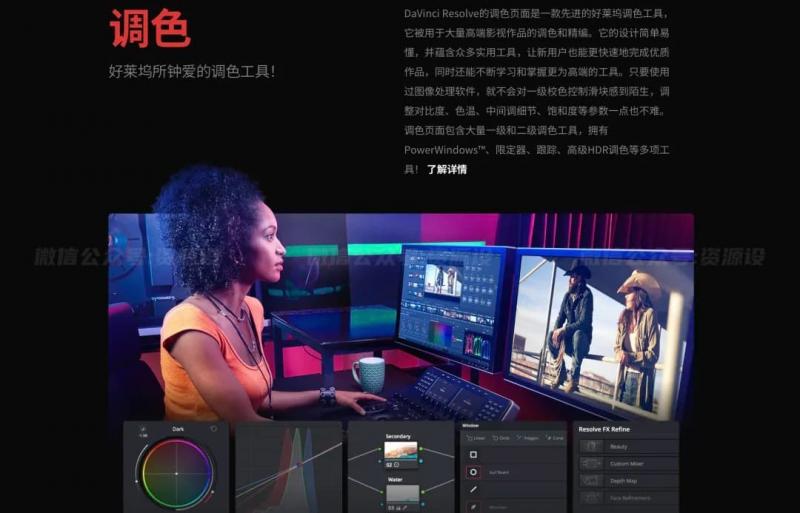
Task: Click the Face Refinement thumbnail icon
Action: (x=591, y=498)
